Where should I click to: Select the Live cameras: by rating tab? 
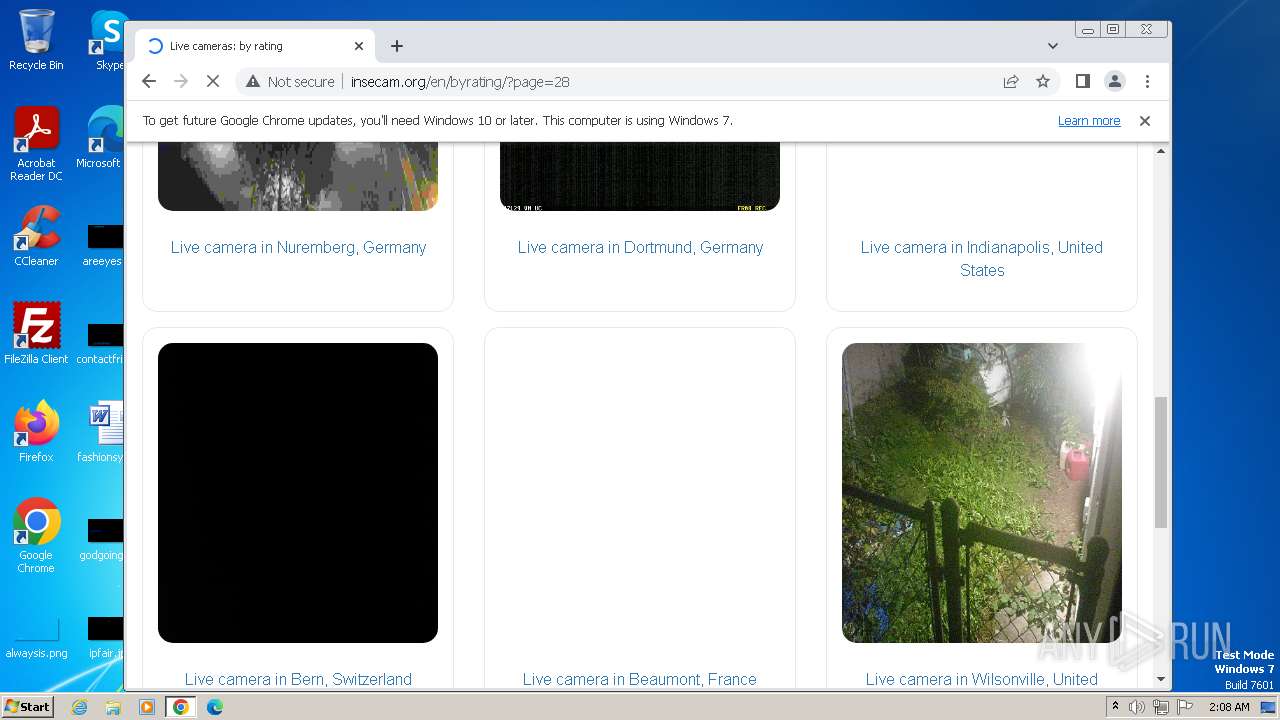(x=255, y=46)
